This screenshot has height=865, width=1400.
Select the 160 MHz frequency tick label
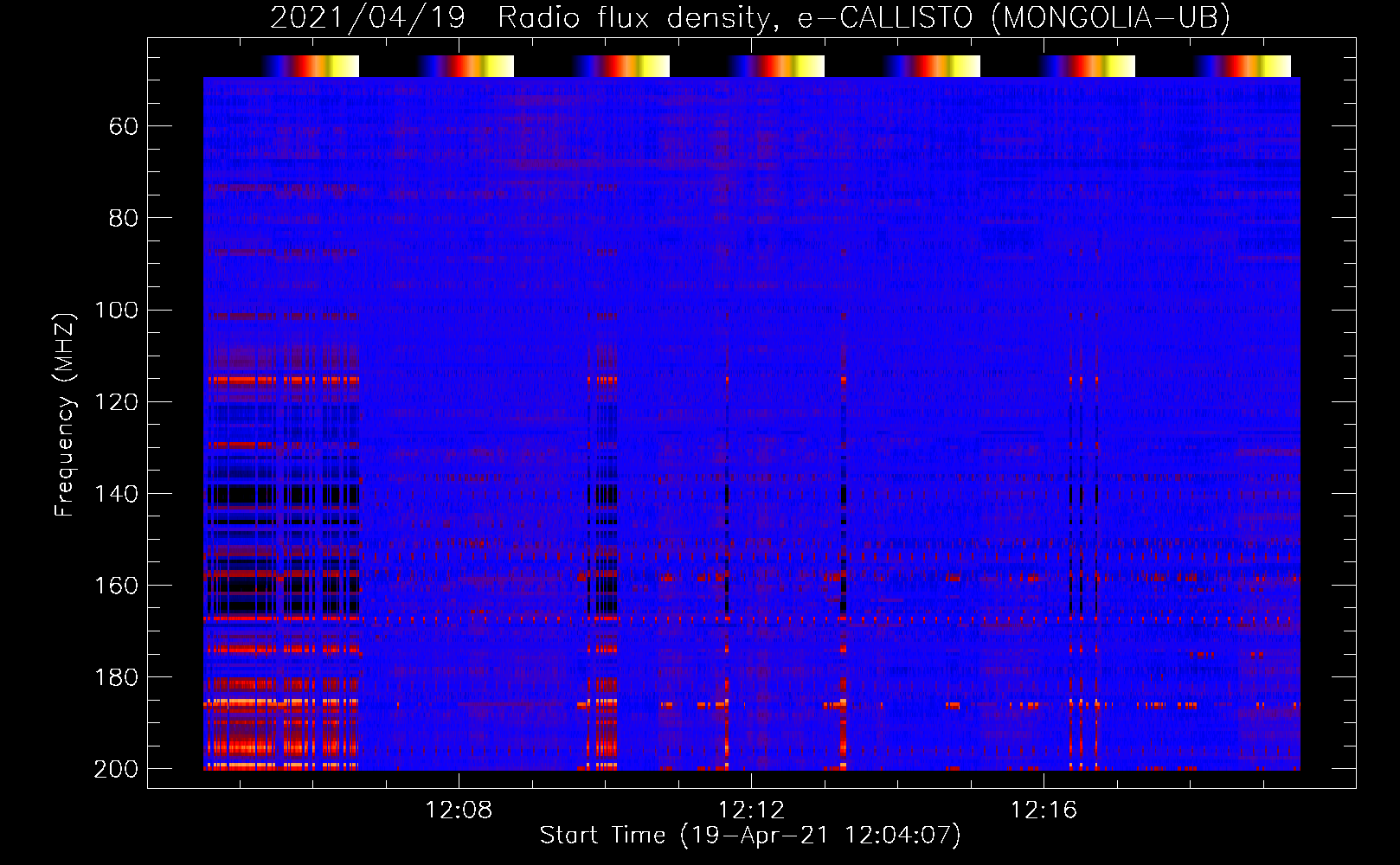click(116, 586)
